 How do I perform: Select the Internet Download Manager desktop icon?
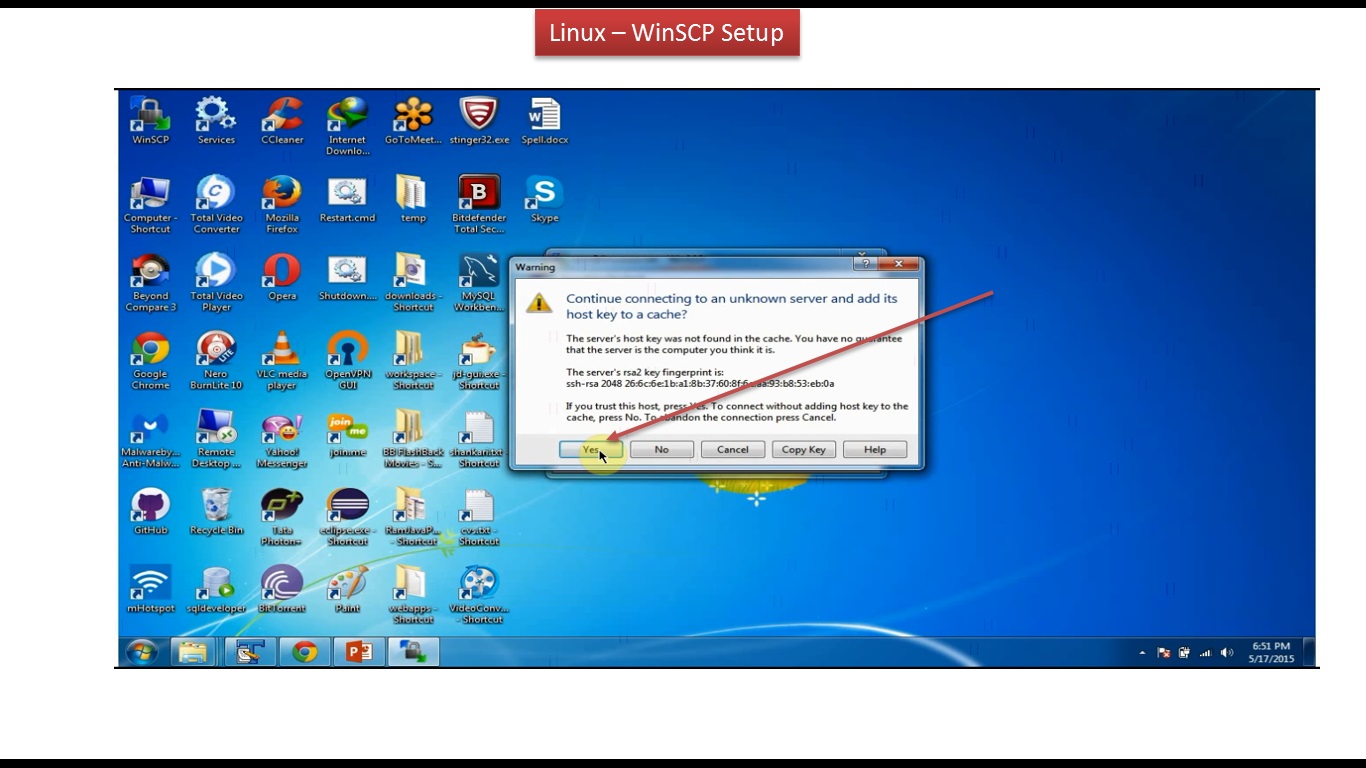(x=347, y=126)
